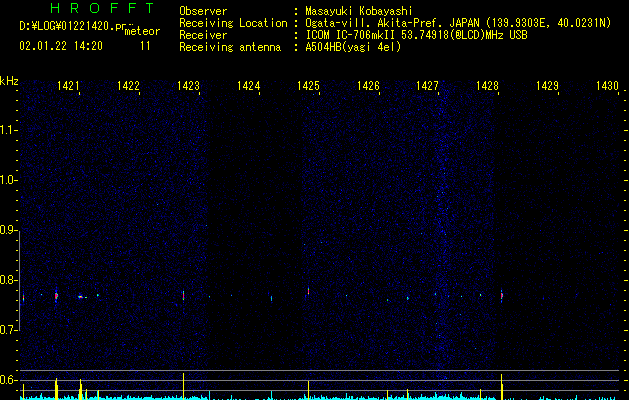Click the meteor echo just before 1425 tick
Viewport: 629px width, 400px height.
(x=308, y=291)
